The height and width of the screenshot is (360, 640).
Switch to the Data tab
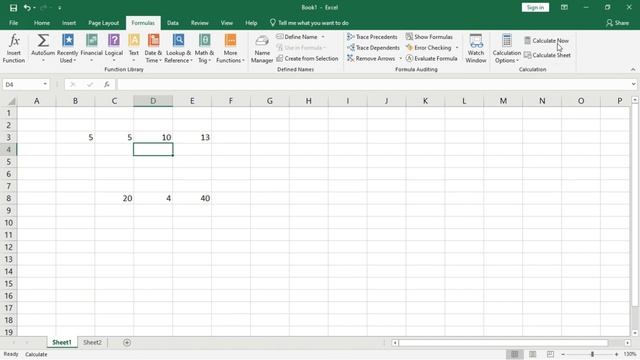click(173, 23)
